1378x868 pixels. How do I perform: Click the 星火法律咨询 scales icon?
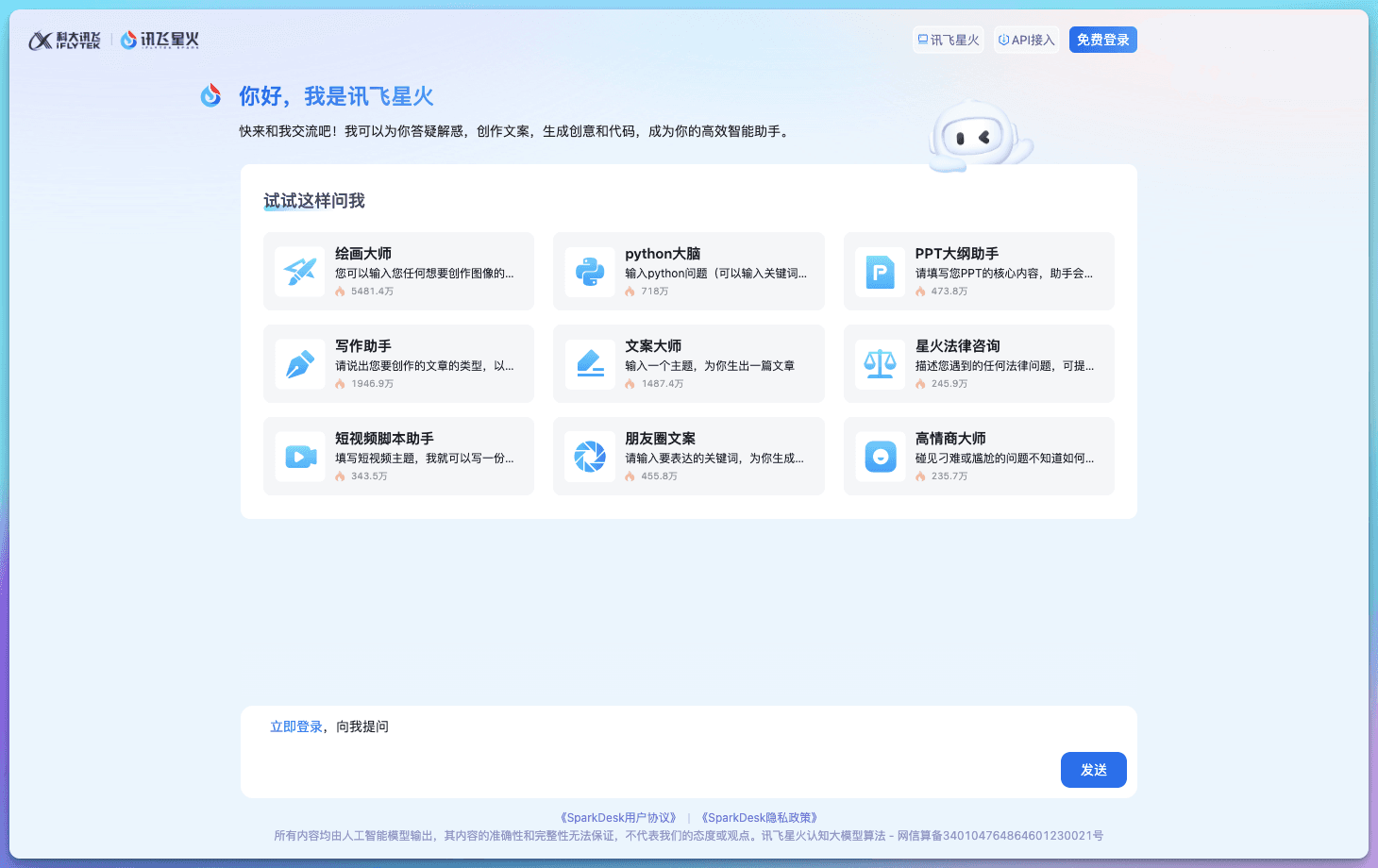[x=880, y=364]
